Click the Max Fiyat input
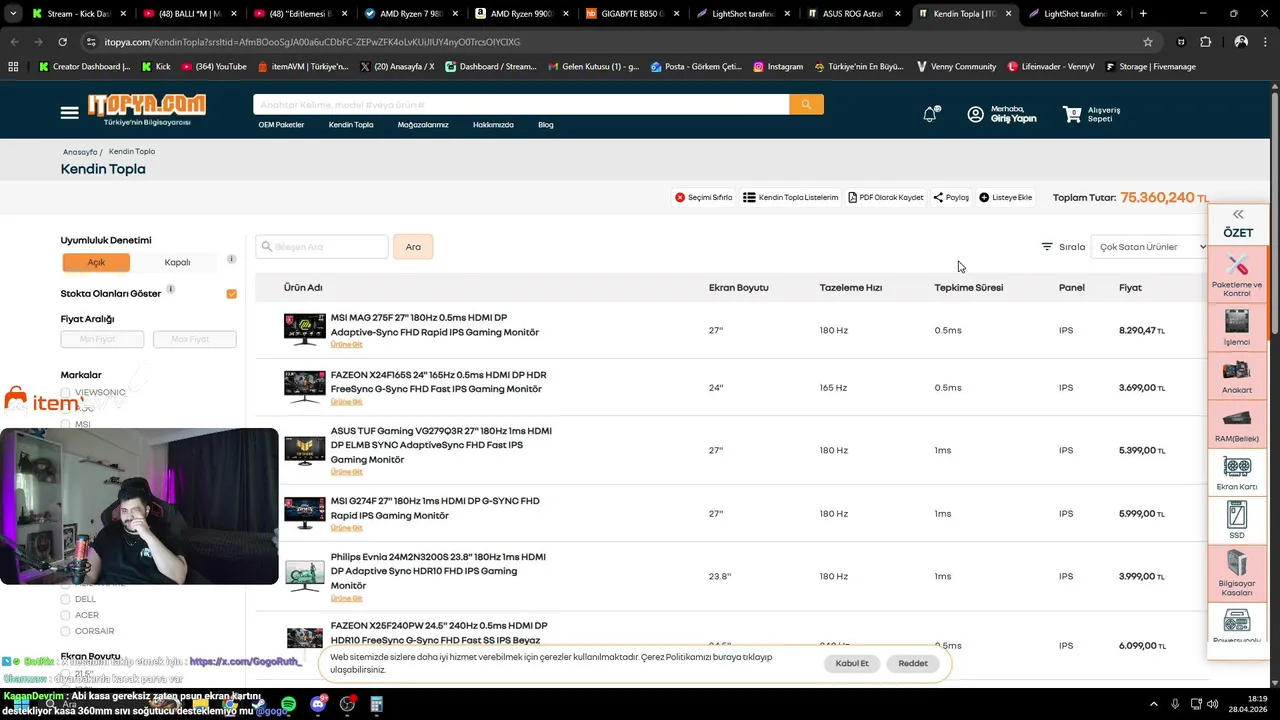This screenshot has width=1280, height=720. point(195,339)
